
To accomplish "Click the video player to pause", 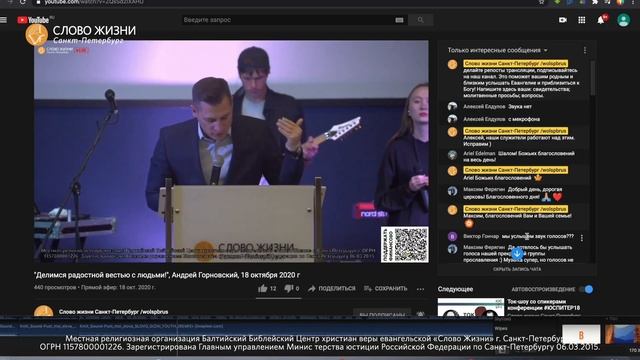I will point(231,151).
